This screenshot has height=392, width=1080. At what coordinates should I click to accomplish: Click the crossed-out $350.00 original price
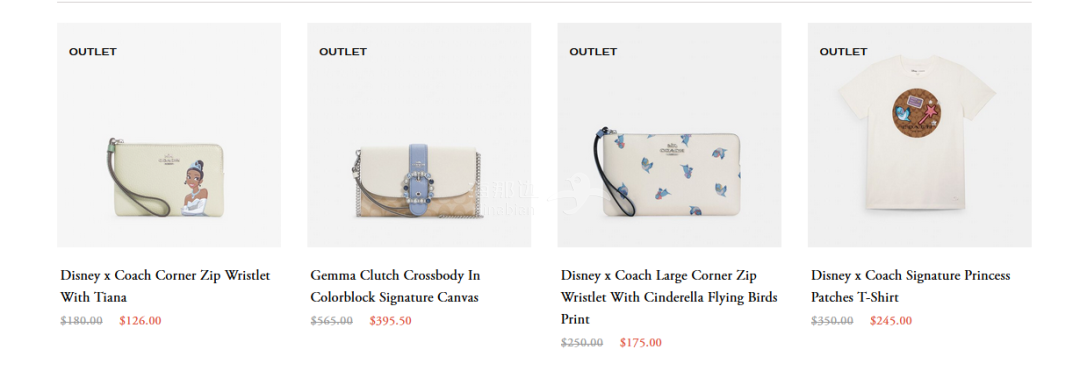[x=832, y=320]
